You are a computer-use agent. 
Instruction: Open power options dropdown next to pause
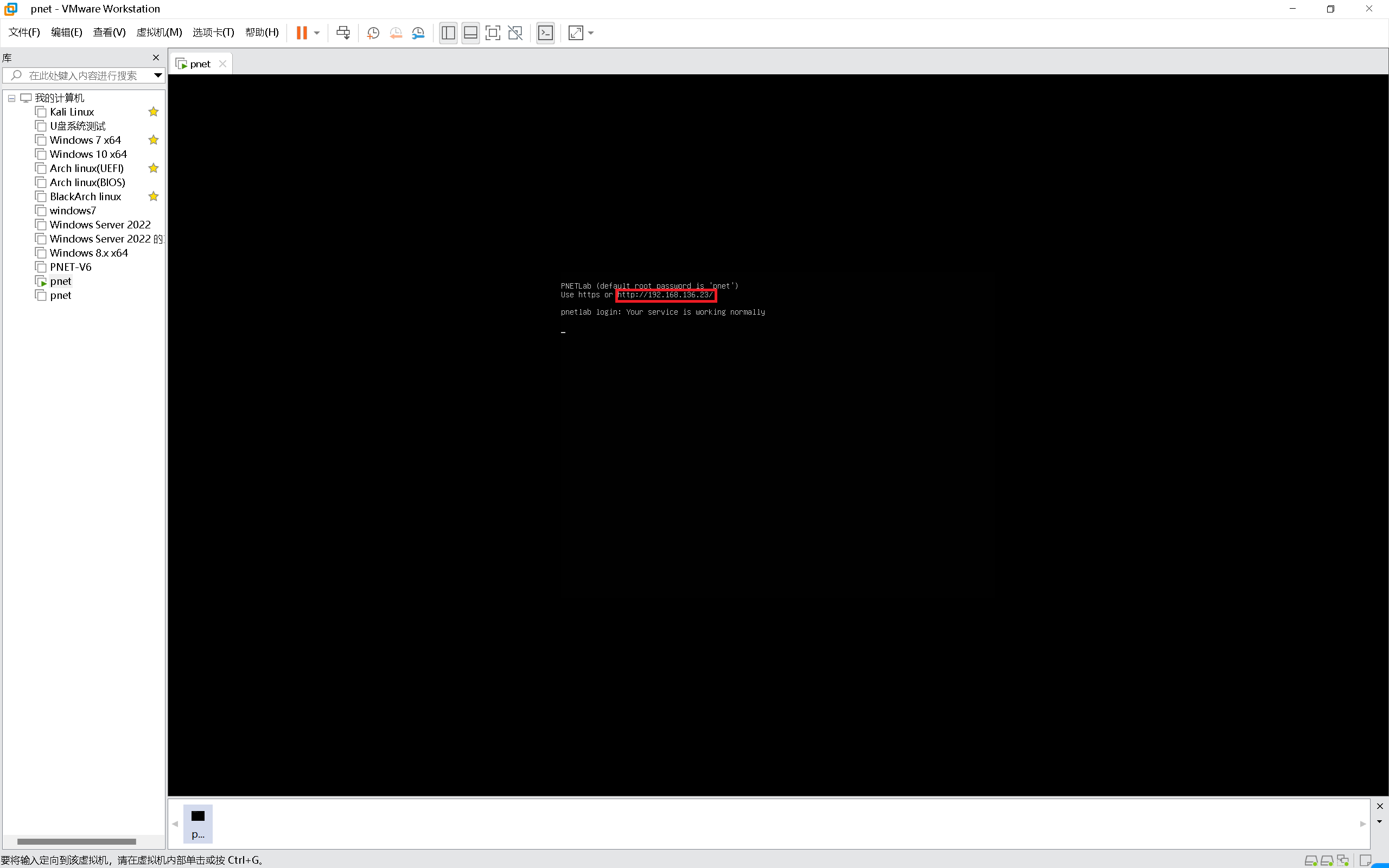tap(317, 33)
